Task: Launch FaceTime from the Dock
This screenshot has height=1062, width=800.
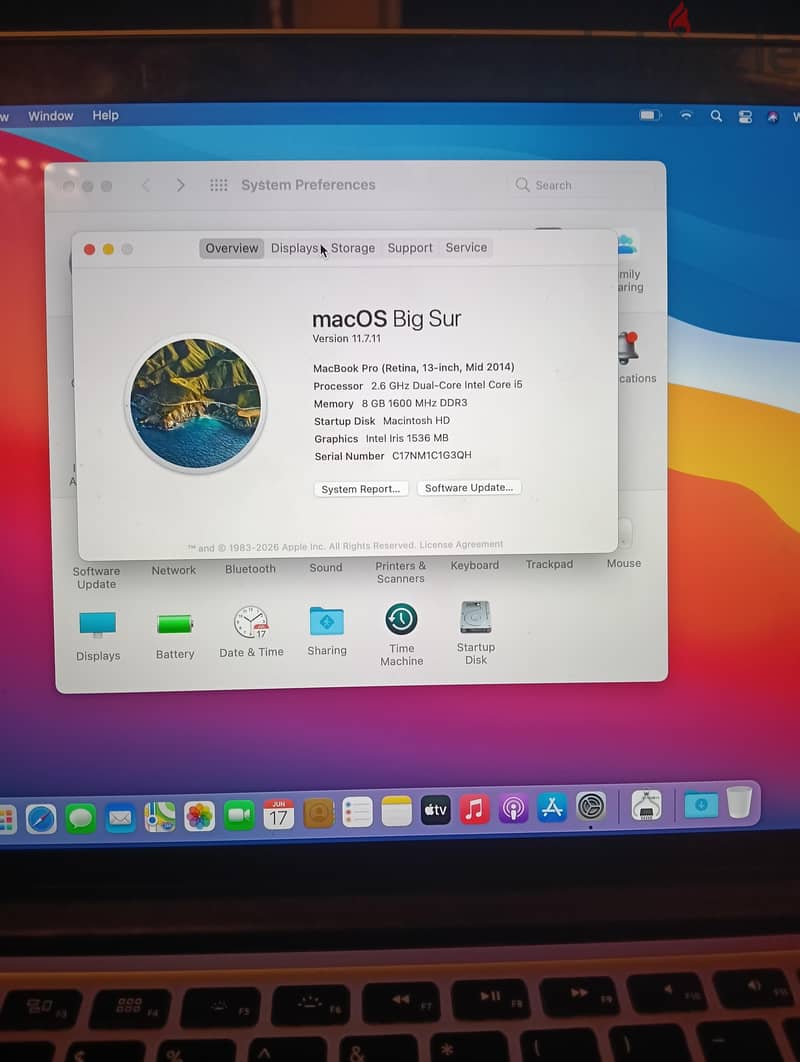Action: [x=239, y=815]
